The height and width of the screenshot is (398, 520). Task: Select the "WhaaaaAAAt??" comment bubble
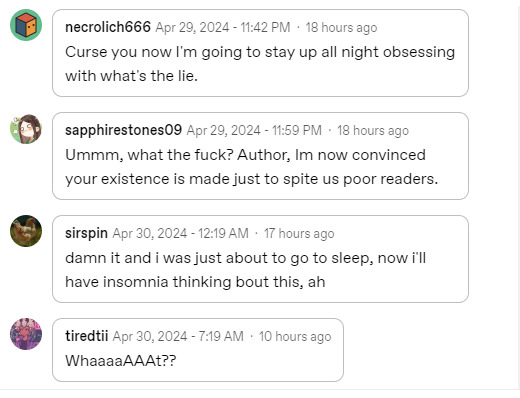coord(198,350)
